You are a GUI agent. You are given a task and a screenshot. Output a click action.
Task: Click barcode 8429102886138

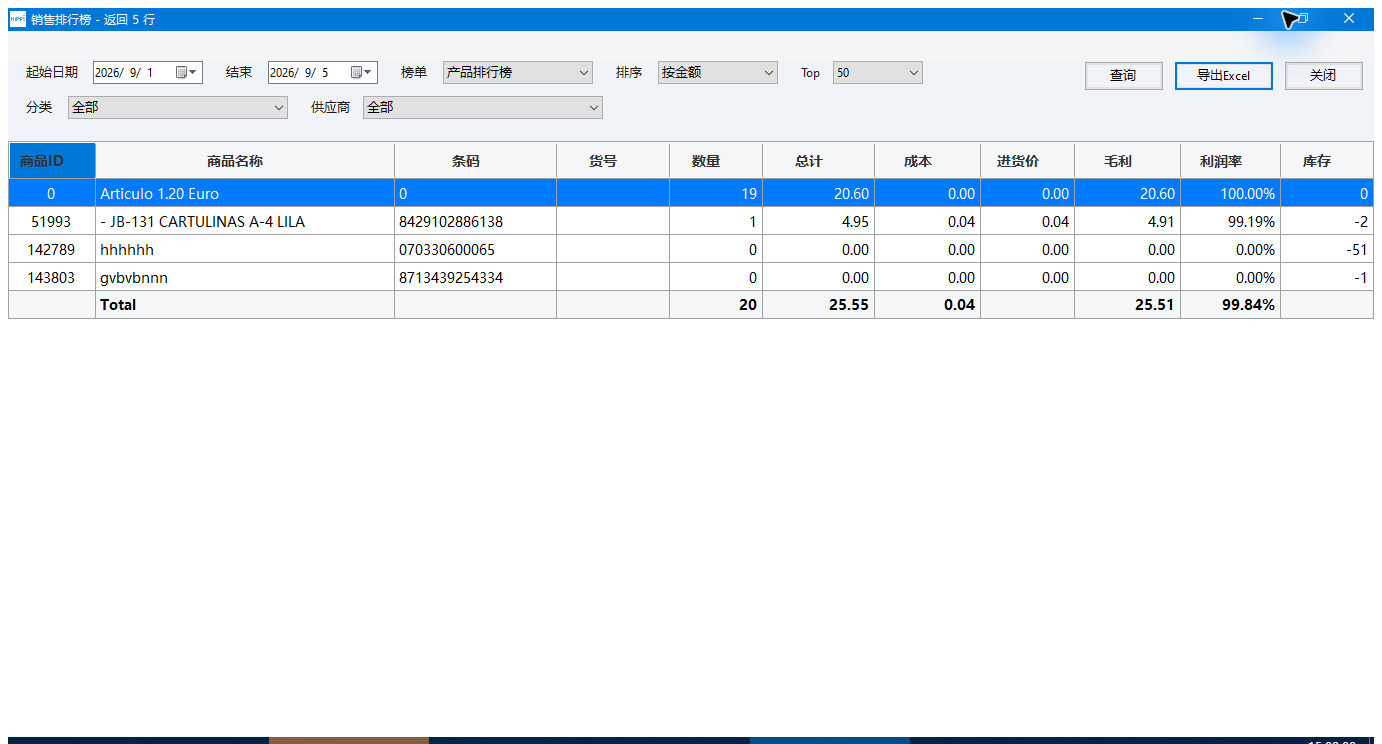pyautogui.click(x=451, y=222)
